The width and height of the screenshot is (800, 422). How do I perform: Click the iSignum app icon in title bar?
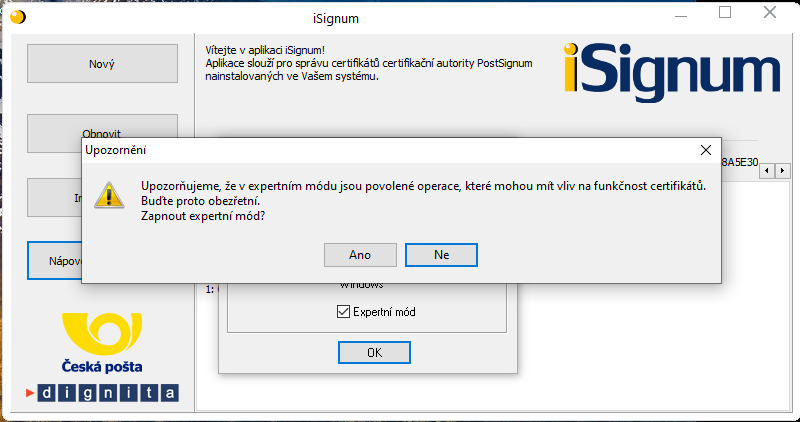17,17
